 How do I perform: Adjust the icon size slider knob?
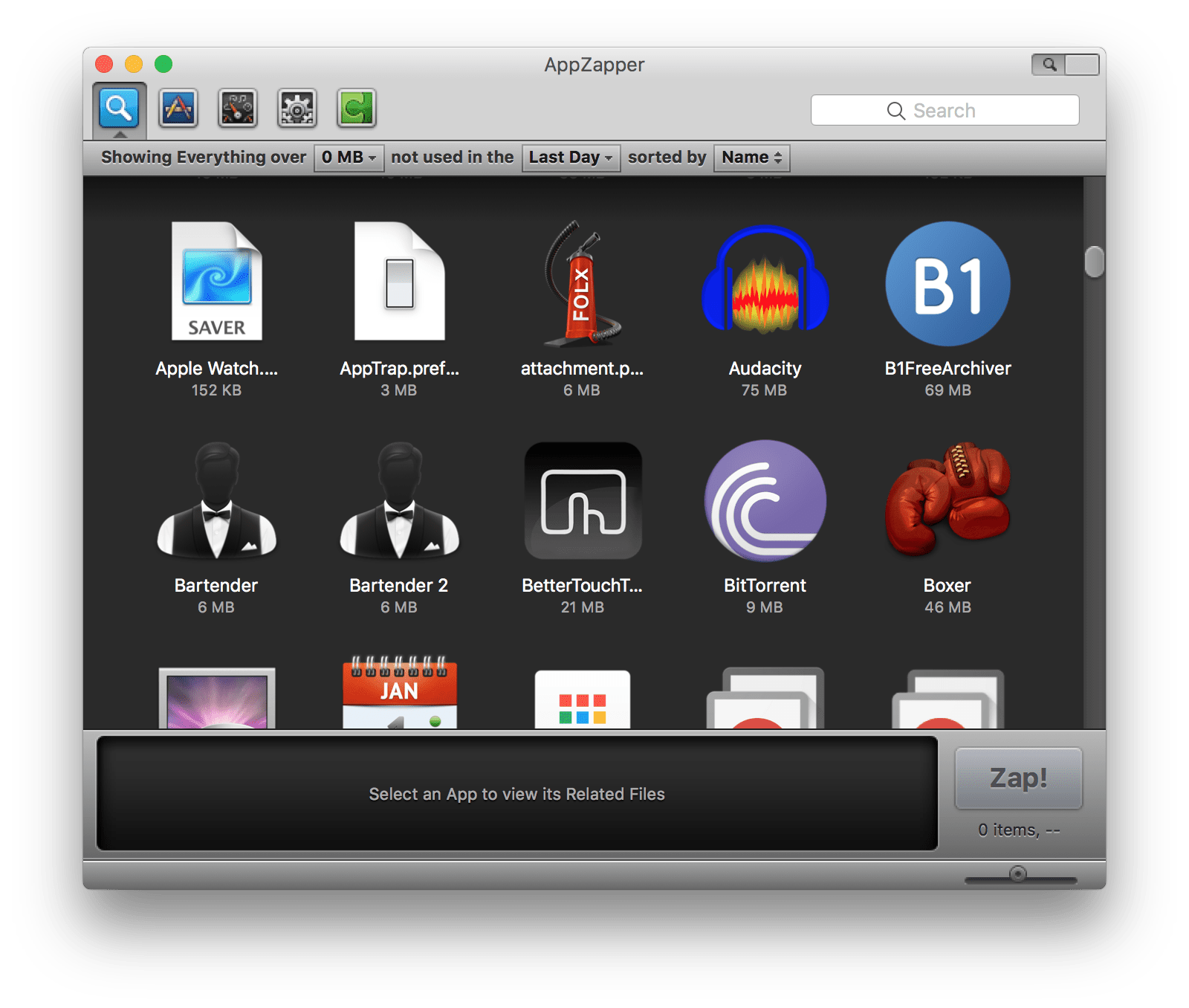pyautogui.click(x=1018, y=873)
